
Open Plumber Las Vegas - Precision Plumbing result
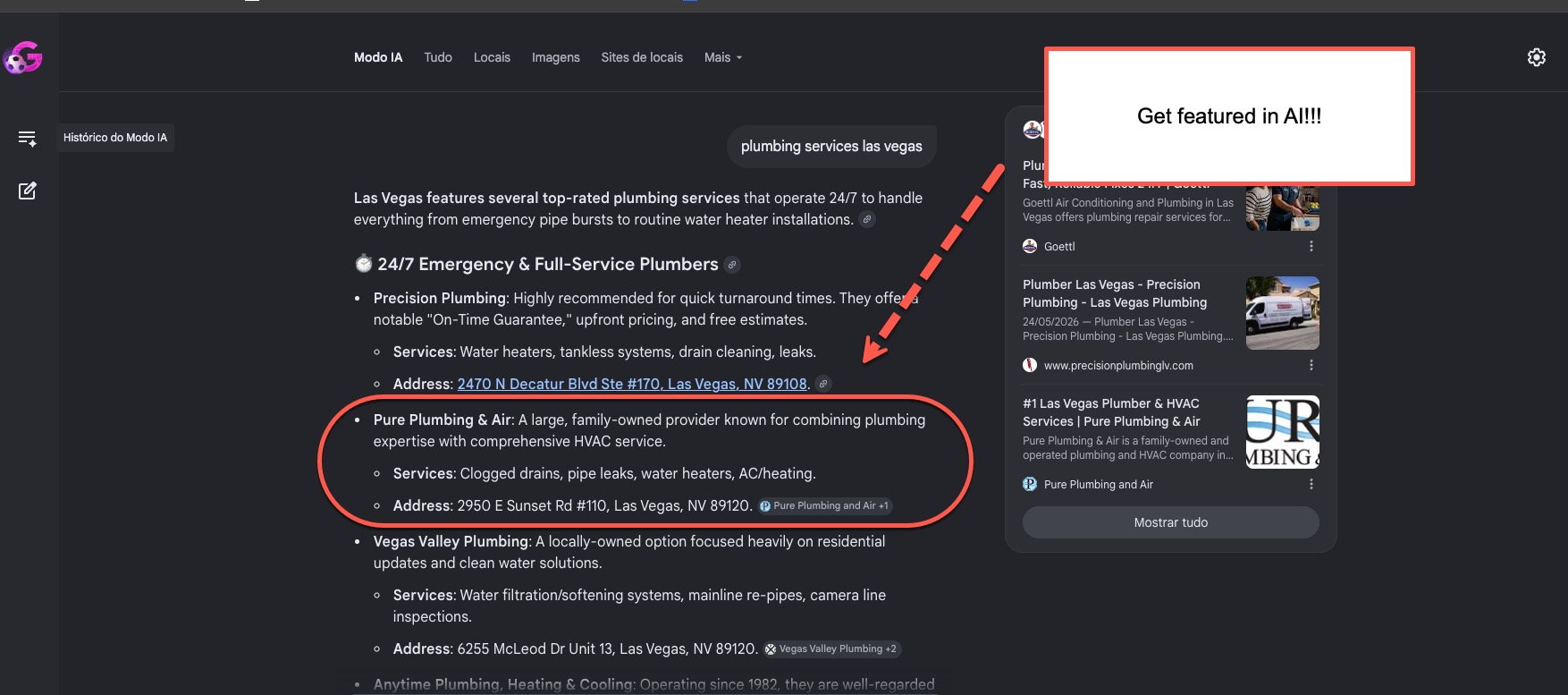[1115, 293]
